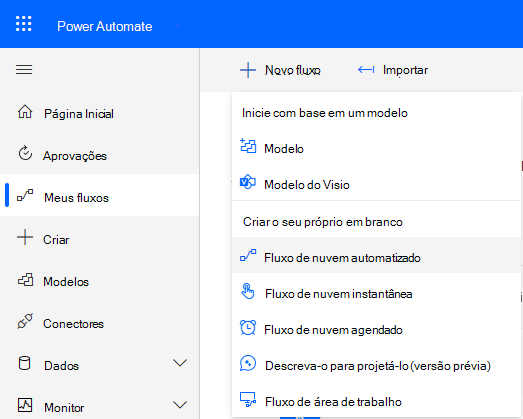Viewport: 523px width, 419px height.
Task: Click the Criar plus icon
Action: point(25,238)
